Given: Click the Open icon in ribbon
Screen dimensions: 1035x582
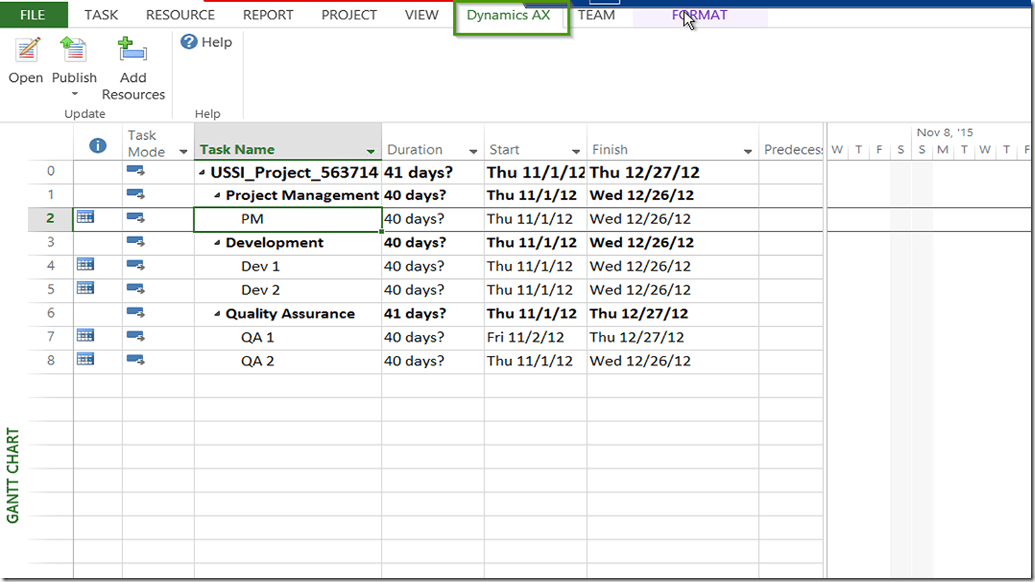Looking at the screenshot, I should click(x=26, y=49).
